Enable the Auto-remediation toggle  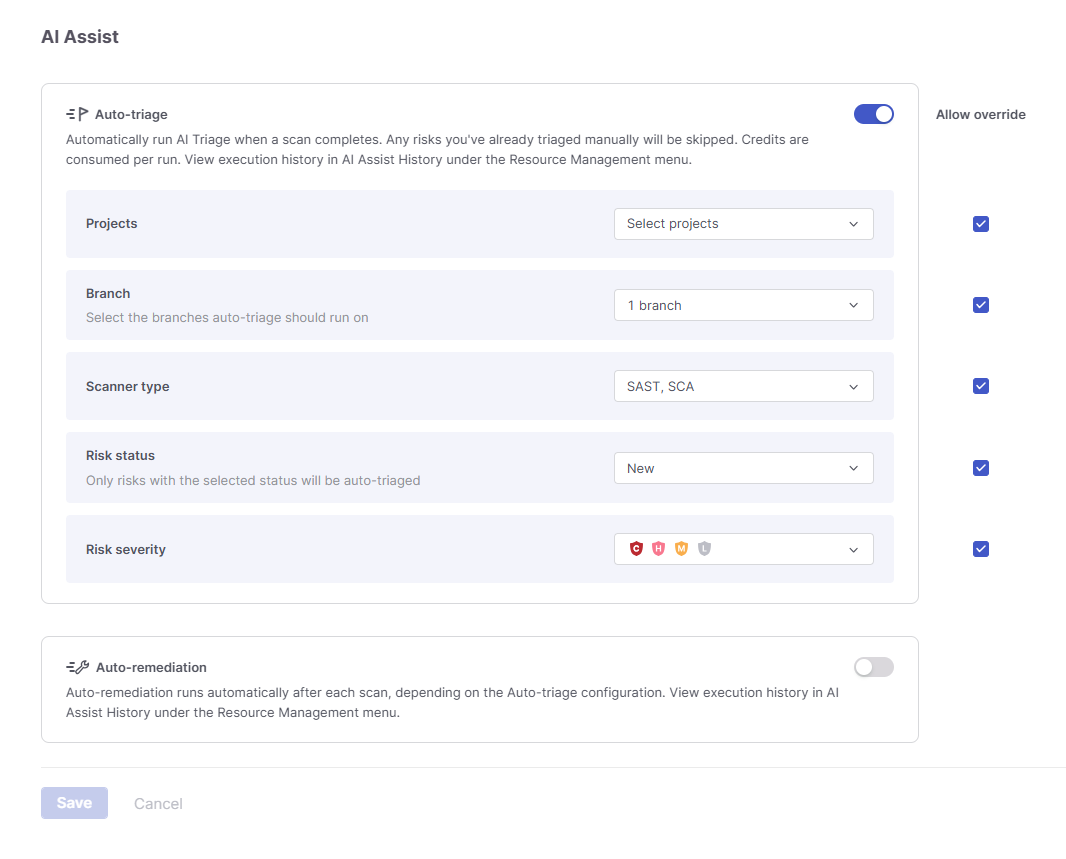pos(874,667)
